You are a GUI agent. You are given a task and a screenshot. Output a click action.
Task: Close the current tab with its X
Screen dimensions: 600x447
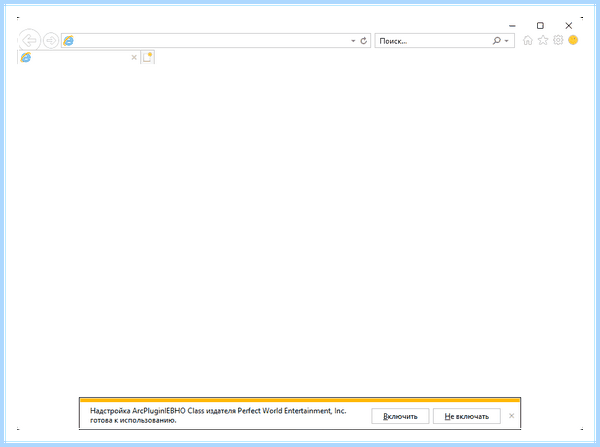point(134,57)
